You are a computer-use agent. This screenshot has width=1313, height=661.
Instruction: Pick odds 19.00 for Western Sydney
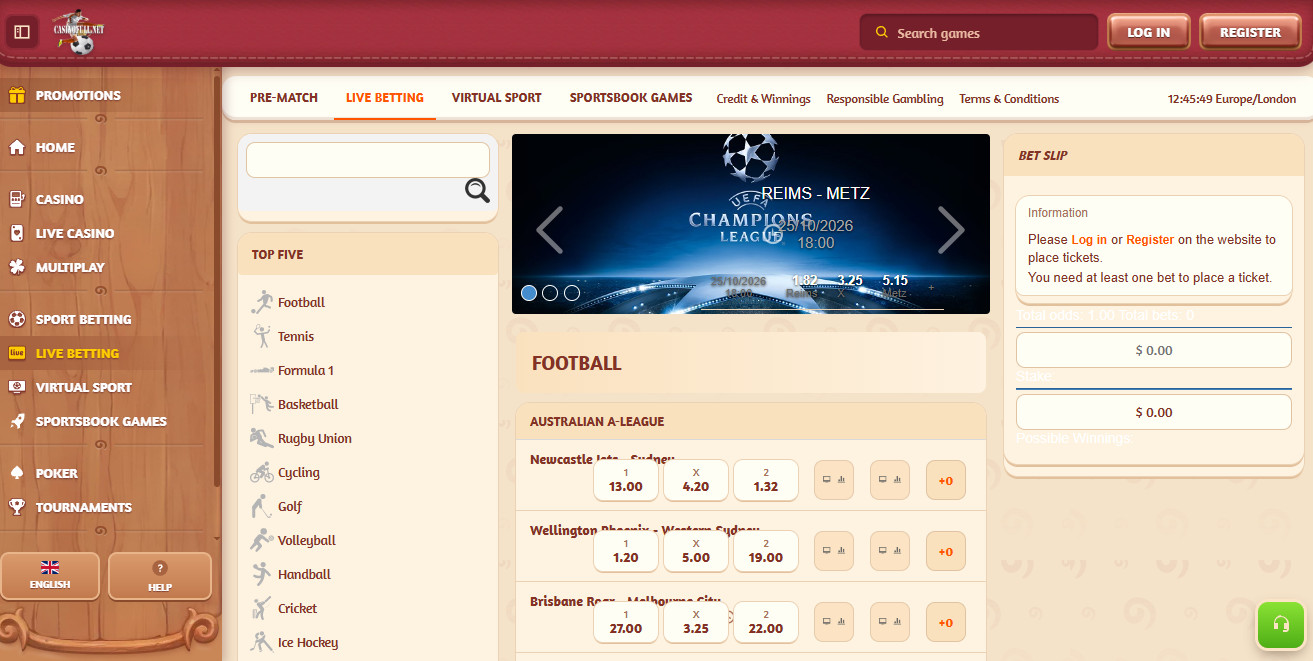coord(766,551)
